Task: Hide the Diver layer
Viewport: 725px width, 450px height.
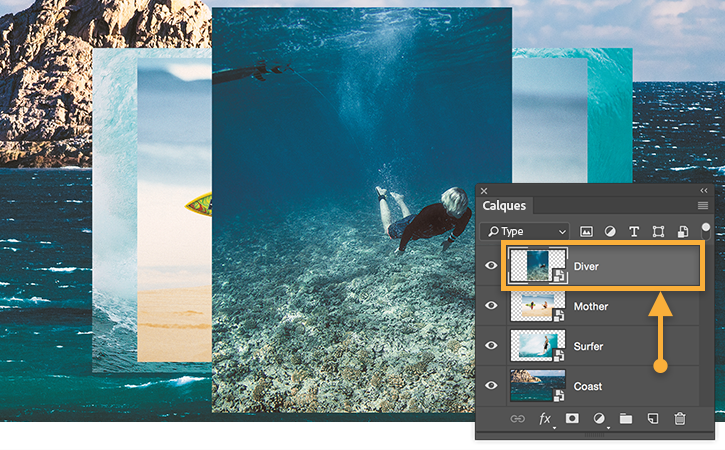Action: coord(491,265)
